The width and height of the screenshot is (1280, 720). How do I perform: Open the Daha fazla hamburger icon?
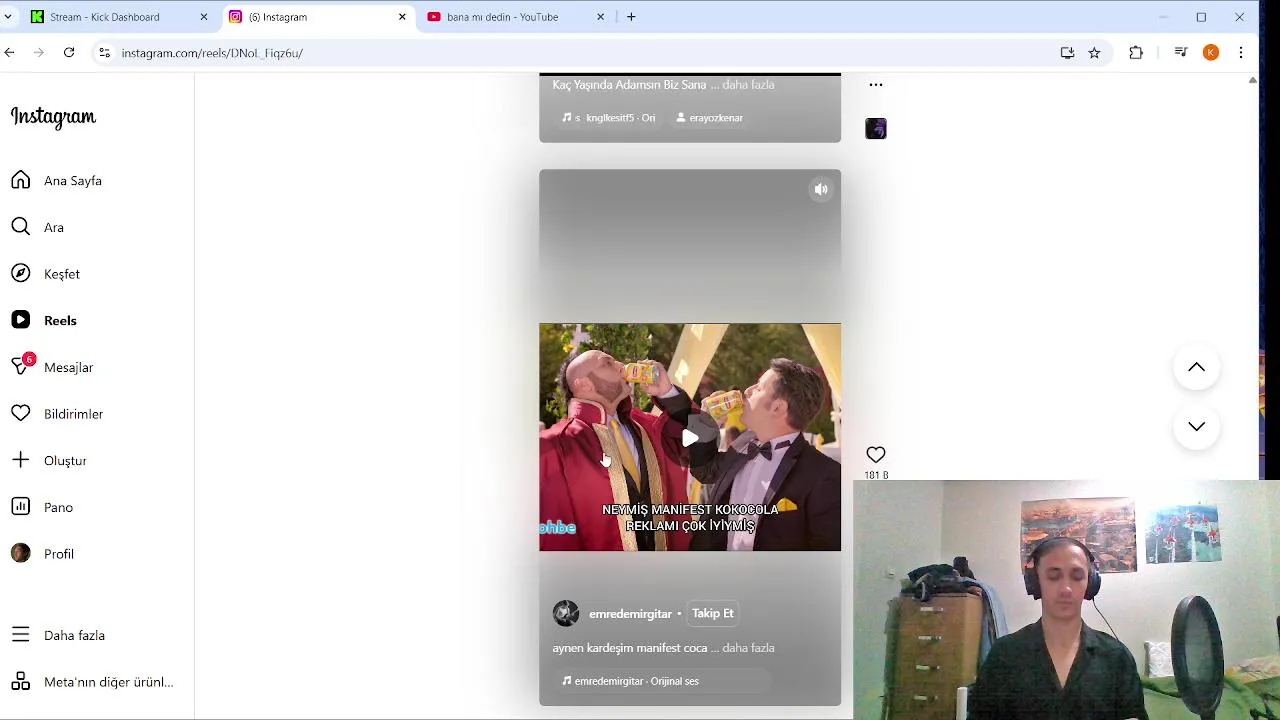click(21, 635)
